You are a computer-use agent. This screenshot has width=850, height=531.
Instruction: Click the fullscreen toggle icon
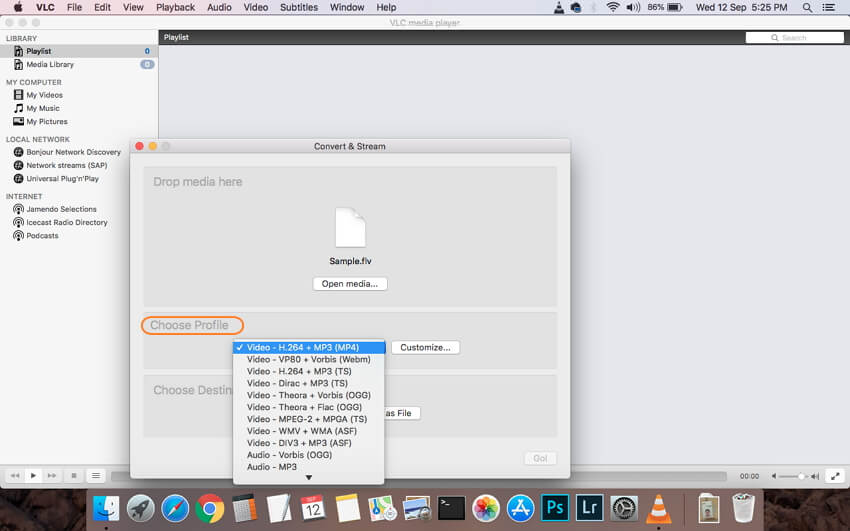(835, 476)
